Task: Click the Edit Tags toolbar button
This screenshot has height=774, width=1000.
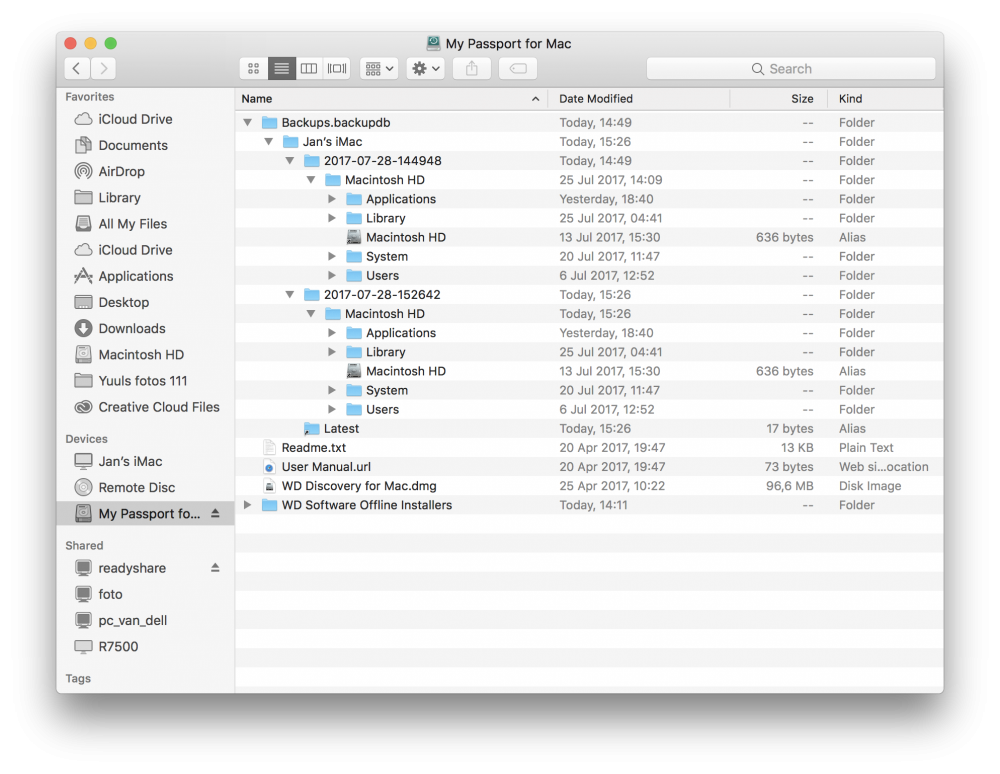Action: pos(518,68)
